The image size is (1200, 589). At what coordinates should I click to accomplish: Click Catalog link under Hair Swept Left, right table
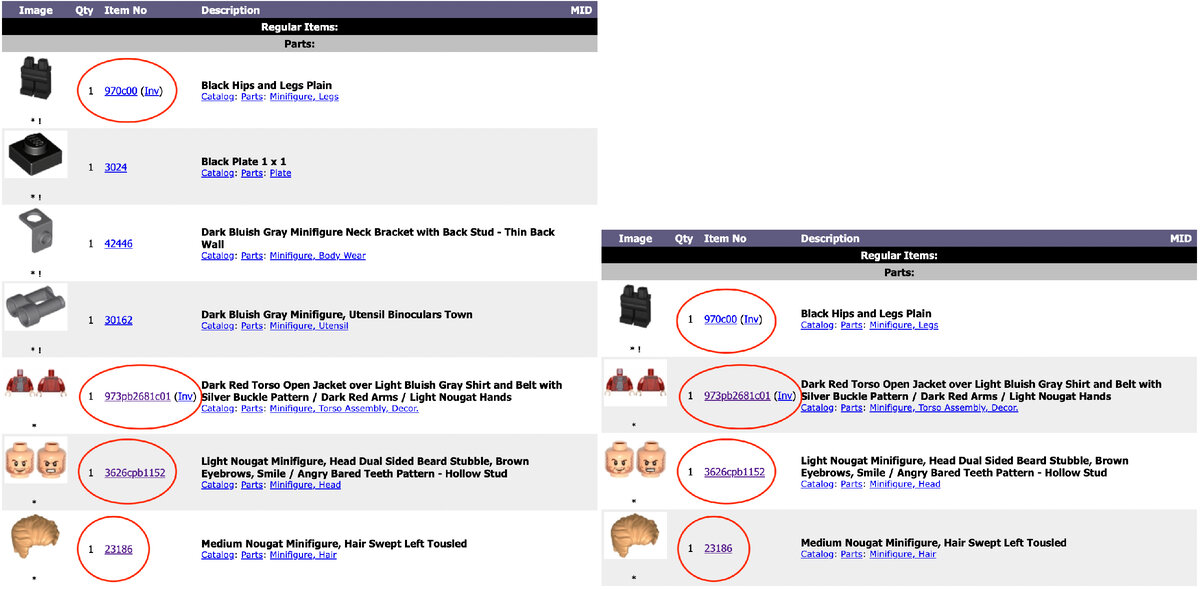[817, 554]
